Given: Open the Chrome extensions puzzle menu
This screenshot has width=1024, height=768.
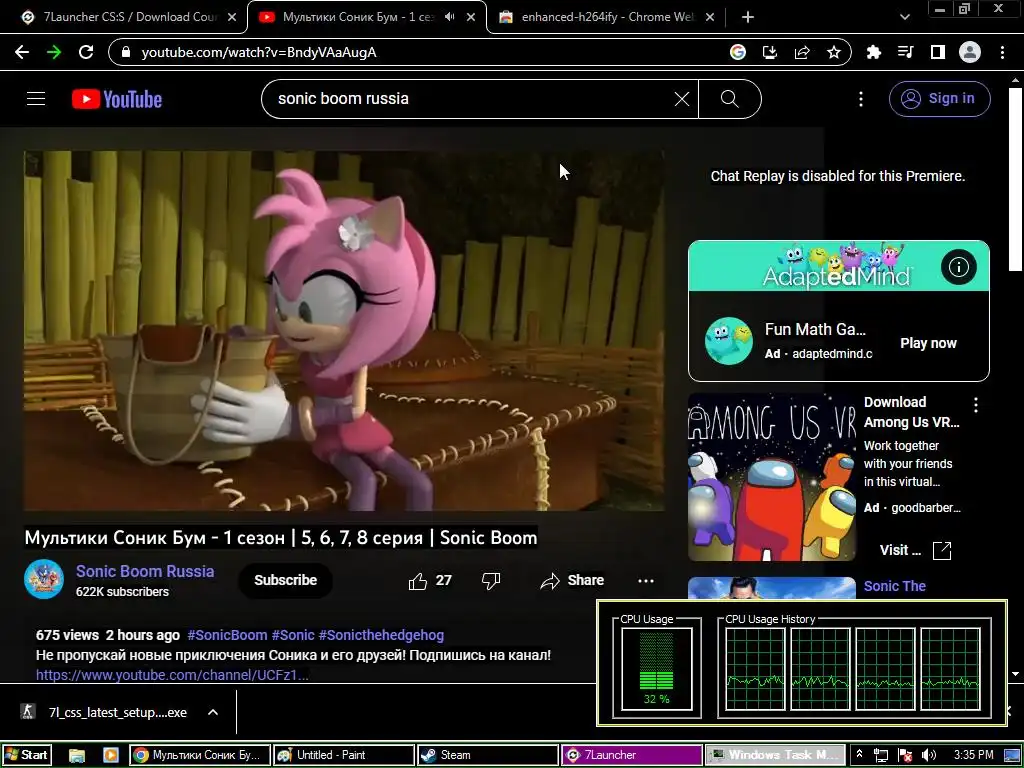Looking at the screenshot, I should click(874, 52).
